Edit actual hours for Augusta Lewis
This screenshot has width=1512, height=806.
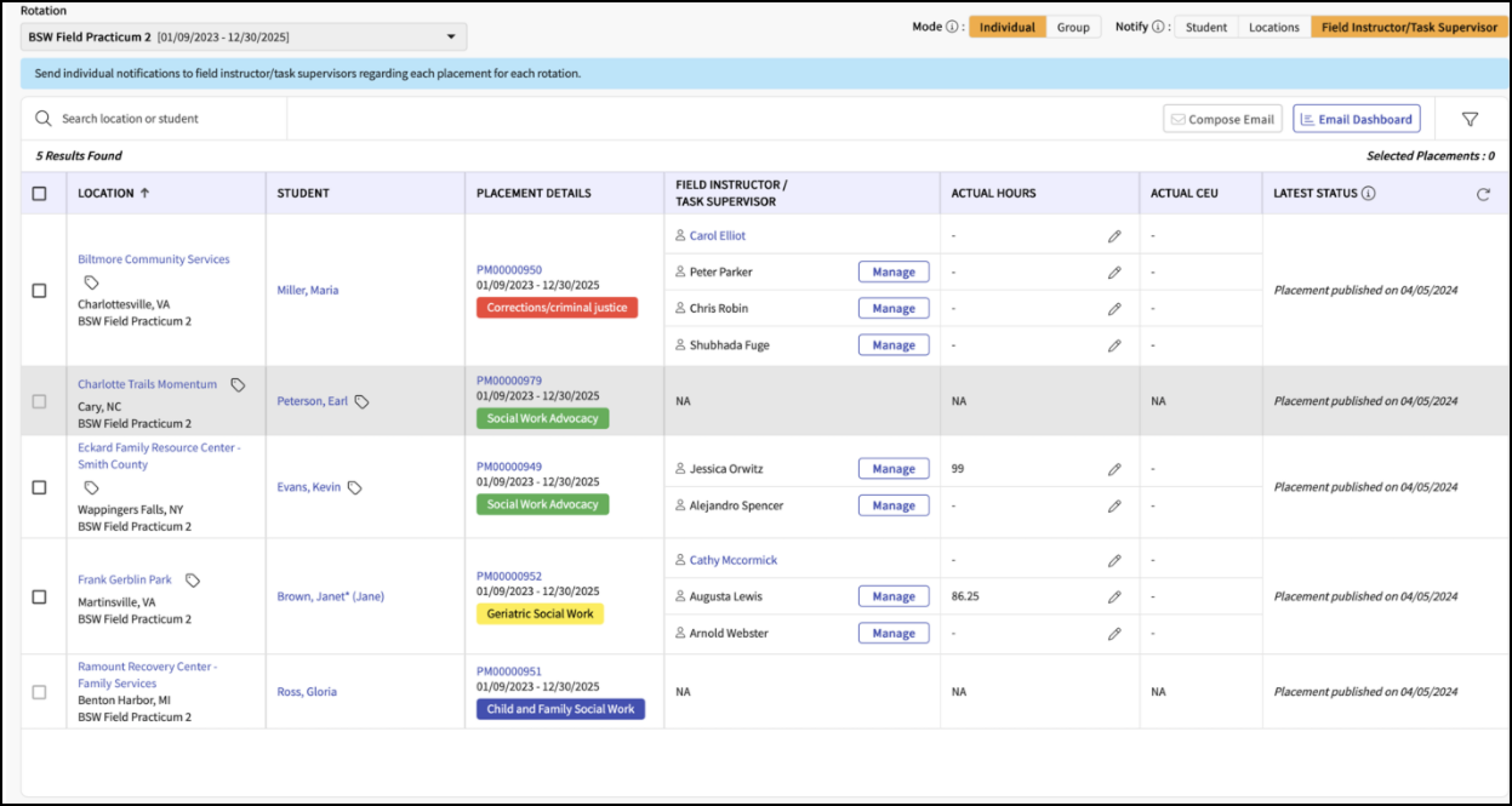1114,597
